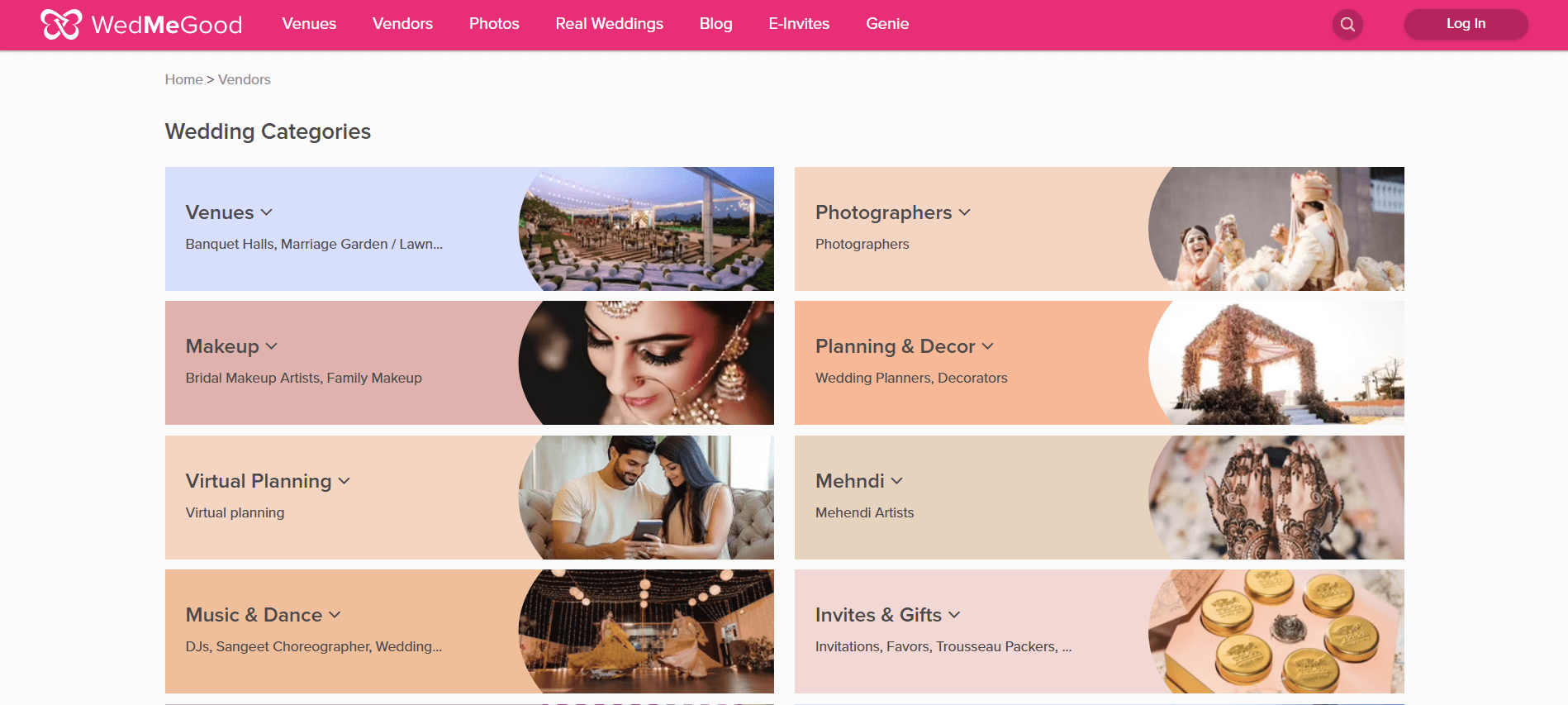Expand the Mehndi category chevron
Screen dimensions: 1568x705
897,481
